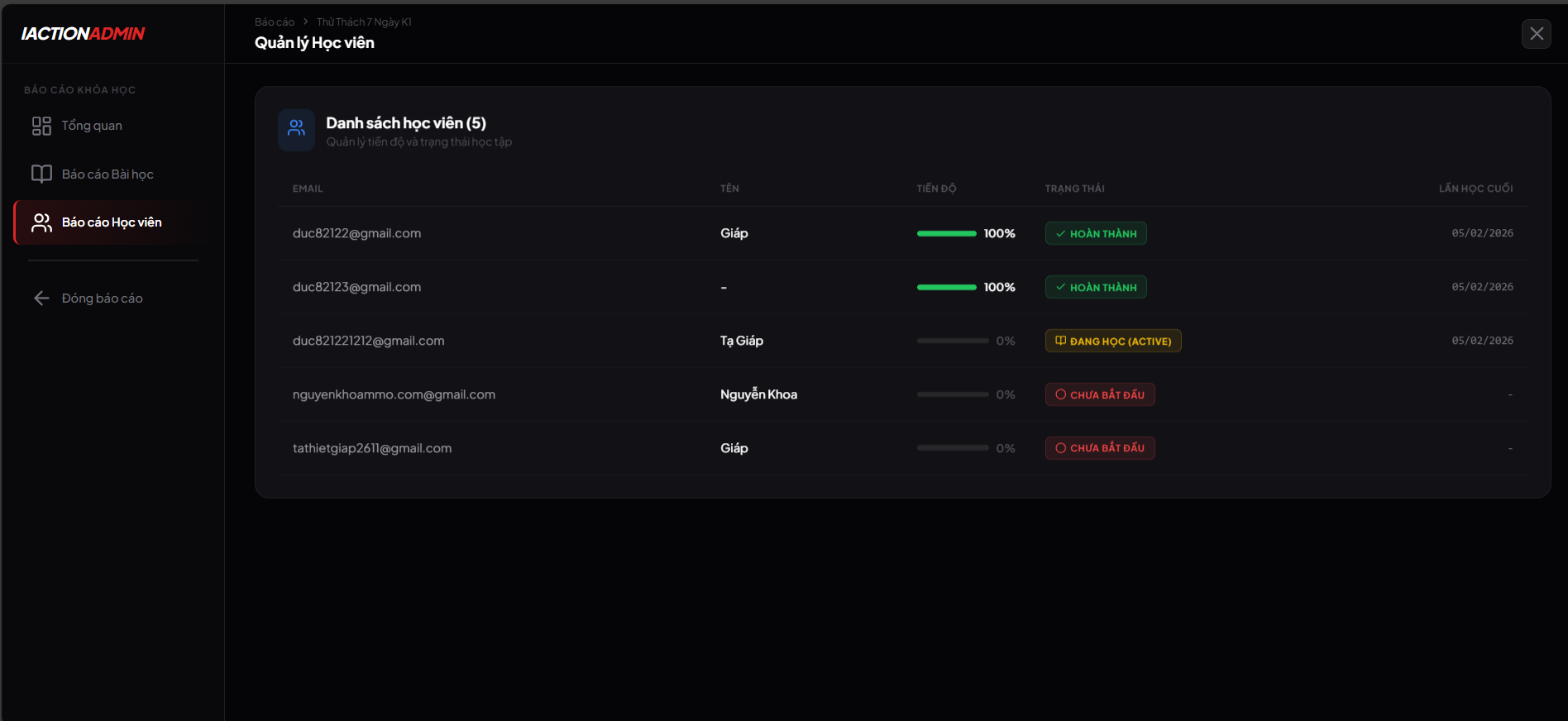Go to Báo cáo breadcrumb link
Viewport: 1568px width, 721px height.
[x=274, y=22]
